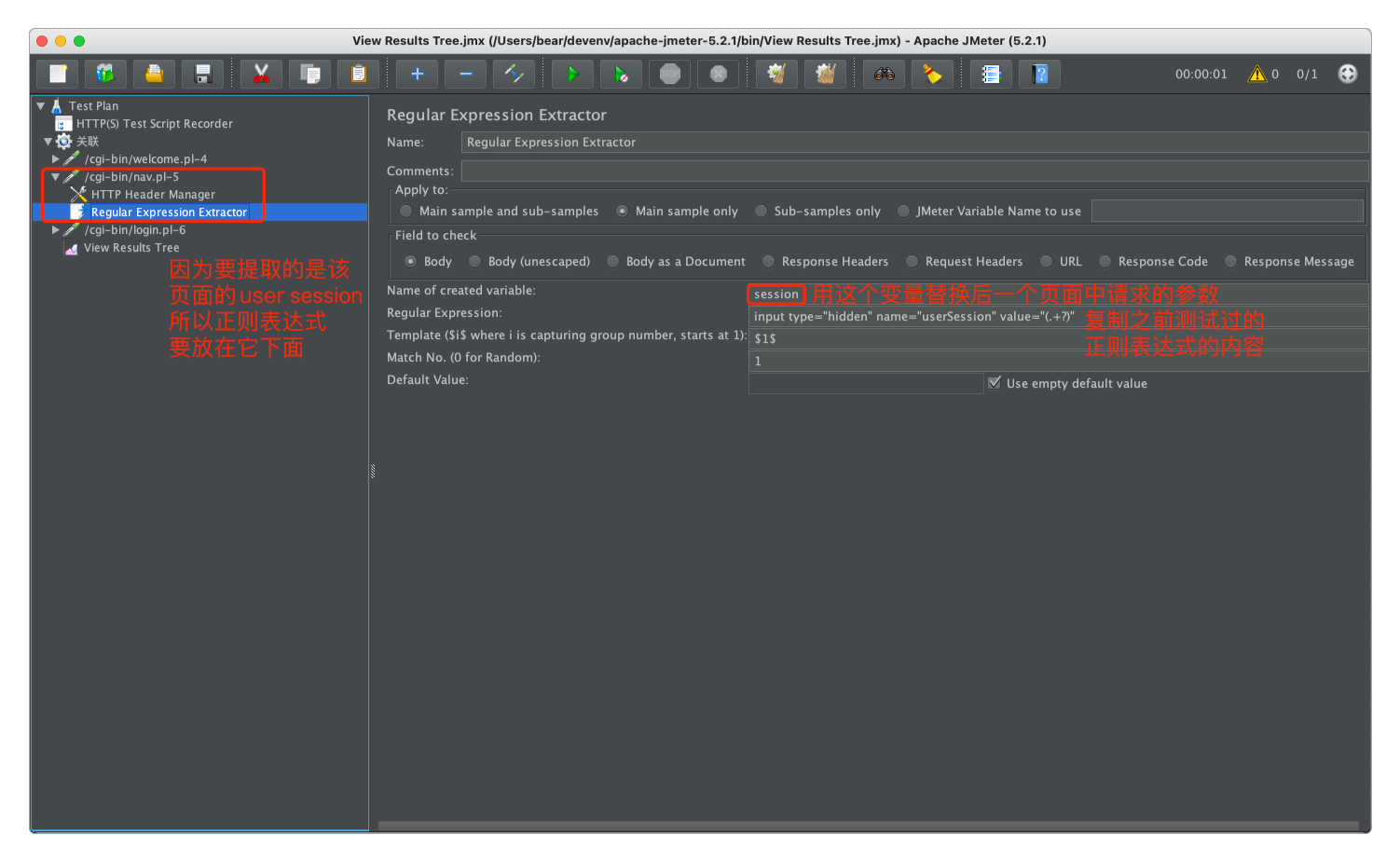Select the 关联 thread group
The image size is (1400, 862).
[88, 142]
